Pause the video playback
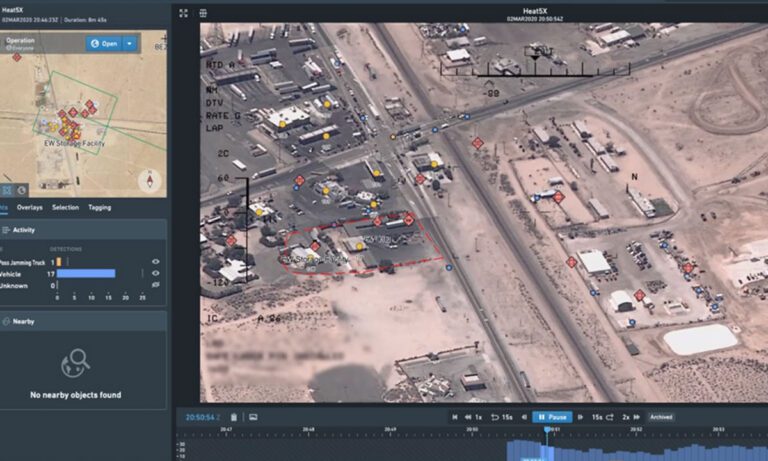Image resolution: width=768 pixels, height=461 pixels. (x=551, y=417)
